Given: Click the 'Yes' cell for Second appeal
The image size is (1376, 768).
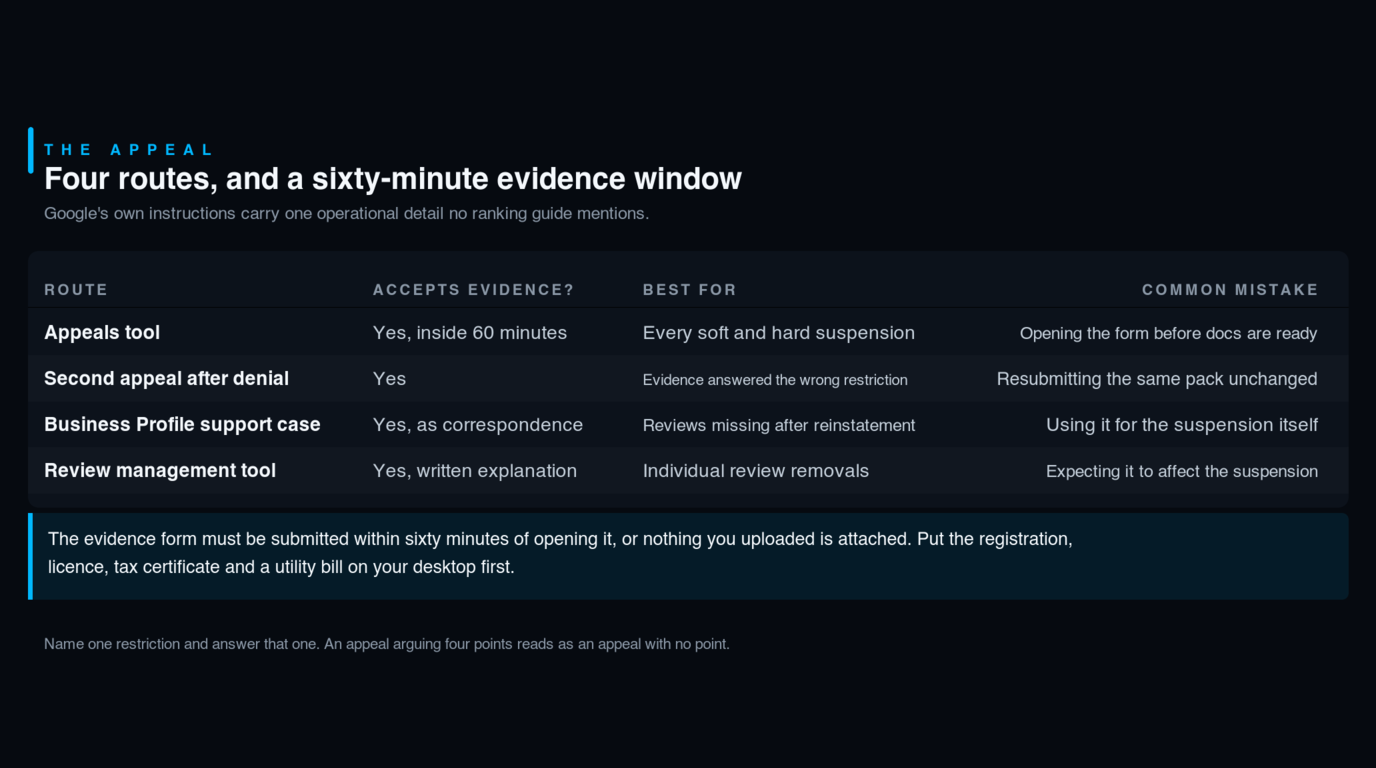Looking at the screenshot, I should click(389, 379).
